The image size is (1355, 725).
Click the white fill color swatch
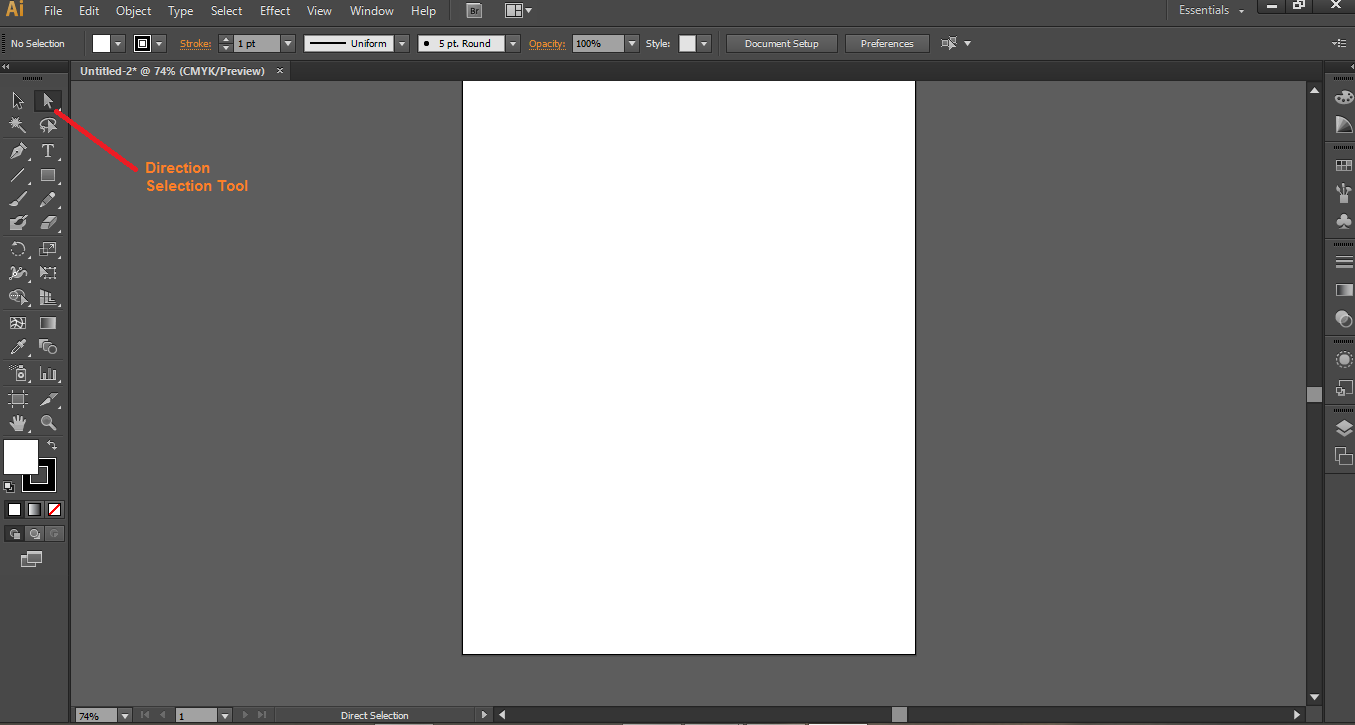tap(20, 456)
